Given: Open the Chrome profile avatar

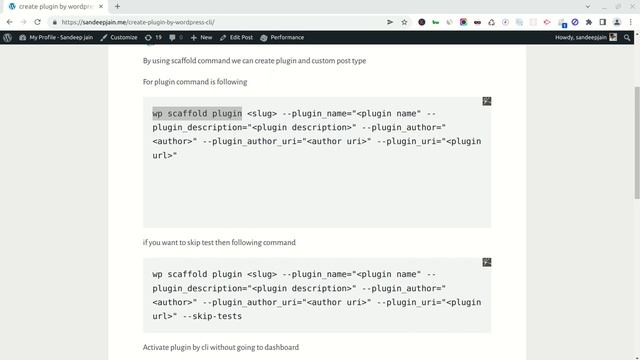Looking at the screenshot, I should click(x=617, y=22).
